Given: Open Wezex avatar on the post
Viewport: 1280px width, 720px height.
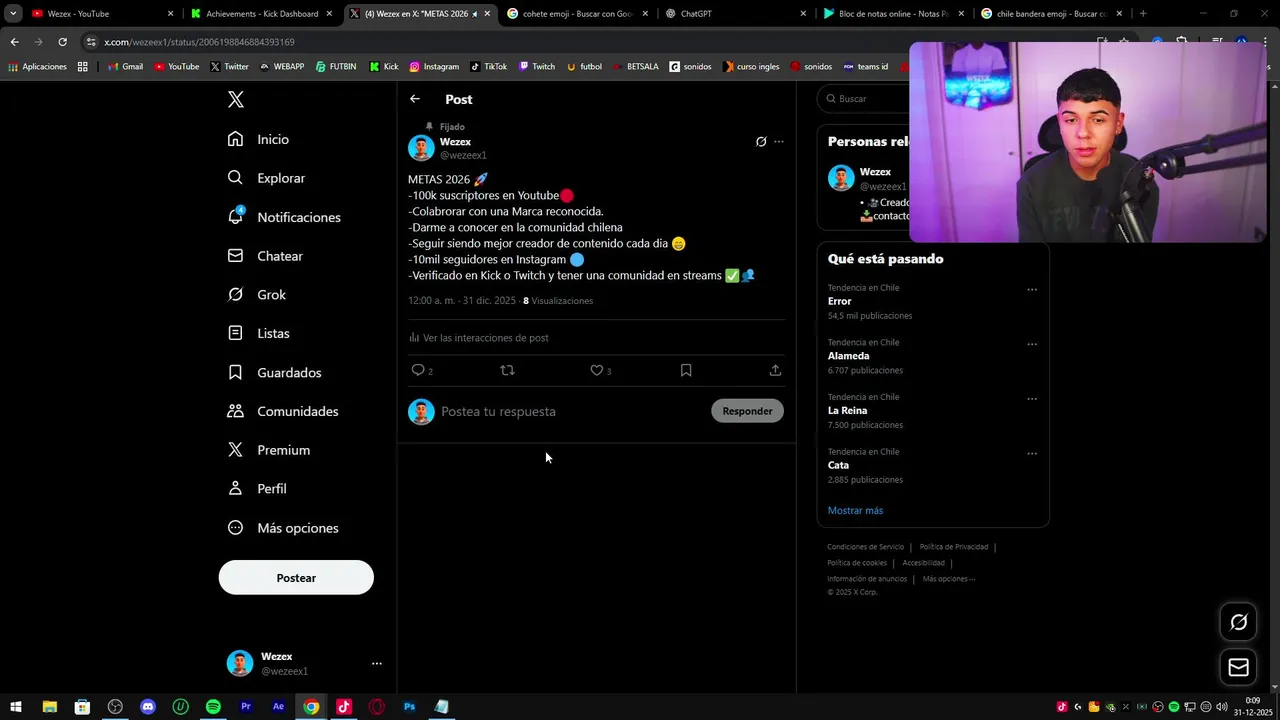Looking at the screenshot, I should pos(421,148).
